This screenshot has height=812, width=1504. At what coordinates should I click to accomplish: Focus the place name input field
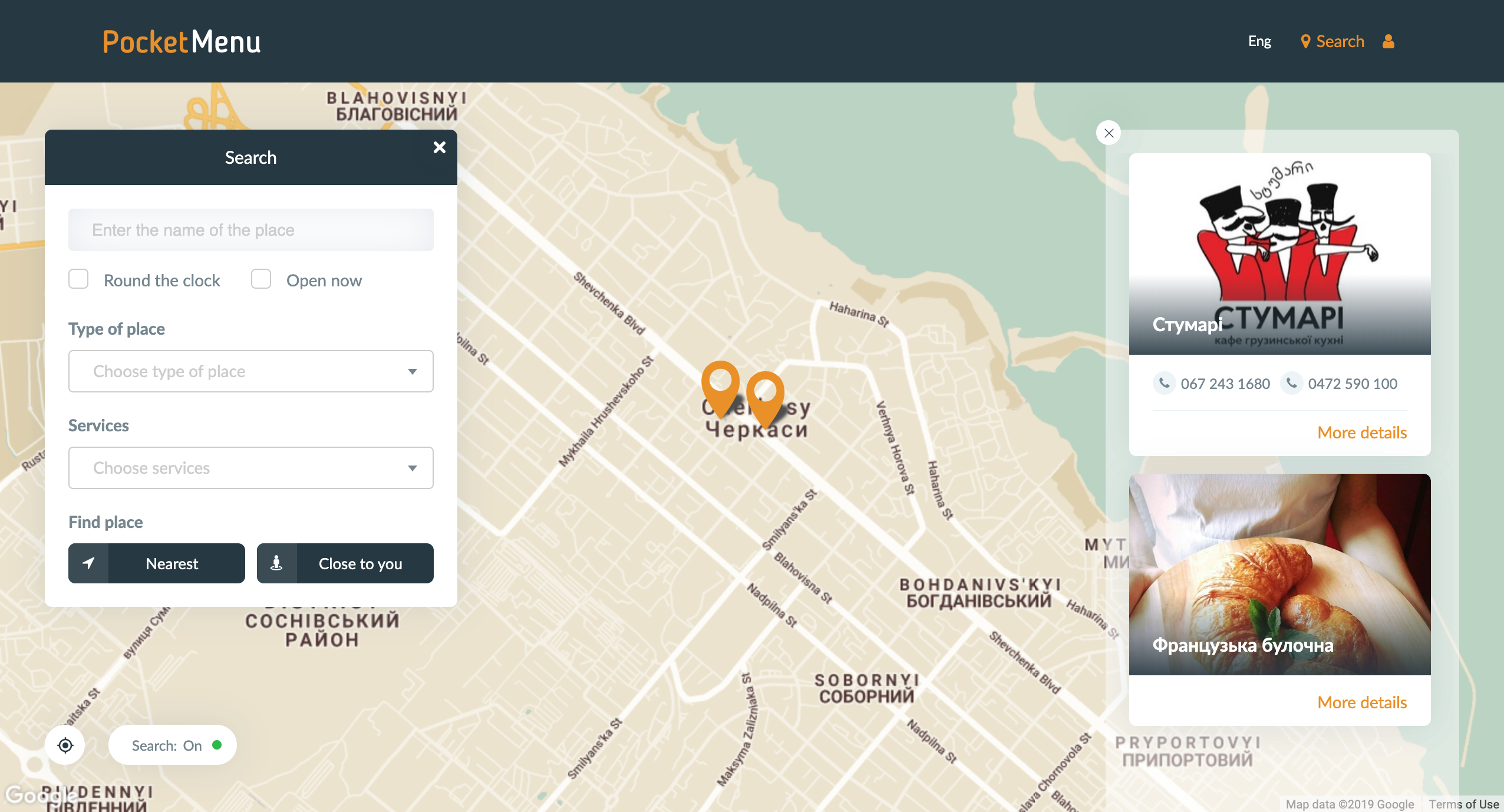coord(251,230)
